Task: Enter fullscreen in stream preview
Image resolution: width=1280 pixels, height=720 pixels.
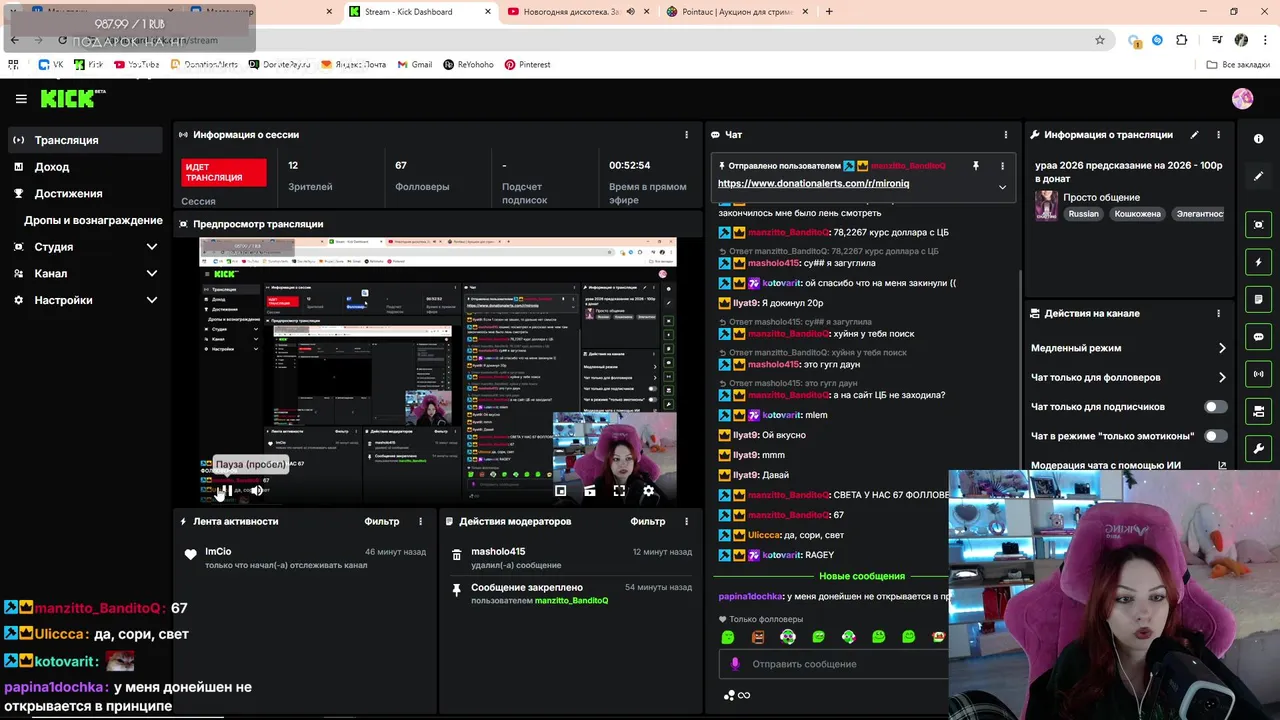Action: click(x=619, y=490)
